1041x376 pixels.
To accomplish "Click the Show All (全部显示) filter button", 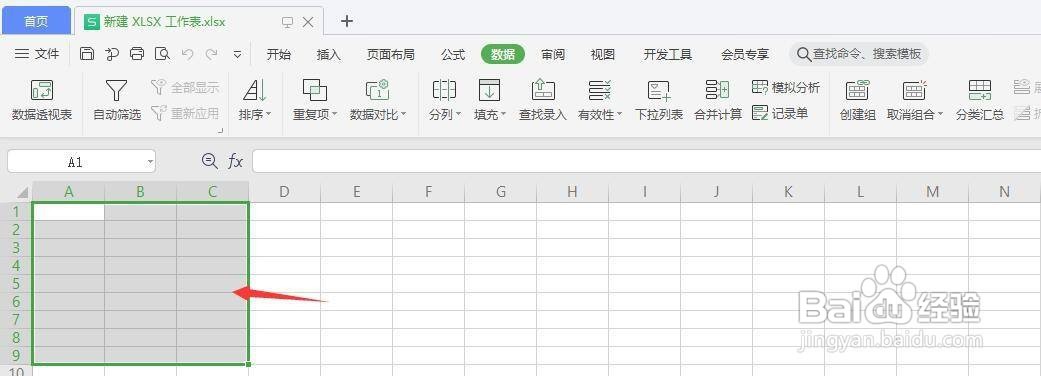I will [x=185, y=87].
